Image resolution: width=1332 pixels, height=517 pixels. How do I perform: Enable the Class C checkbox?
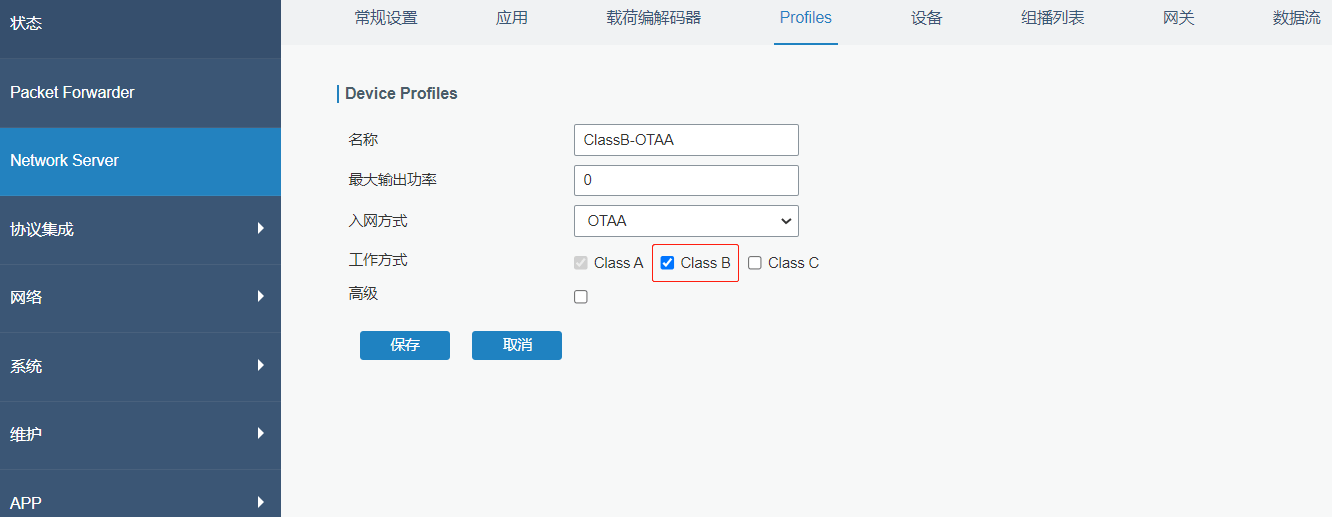click(755, 263)
